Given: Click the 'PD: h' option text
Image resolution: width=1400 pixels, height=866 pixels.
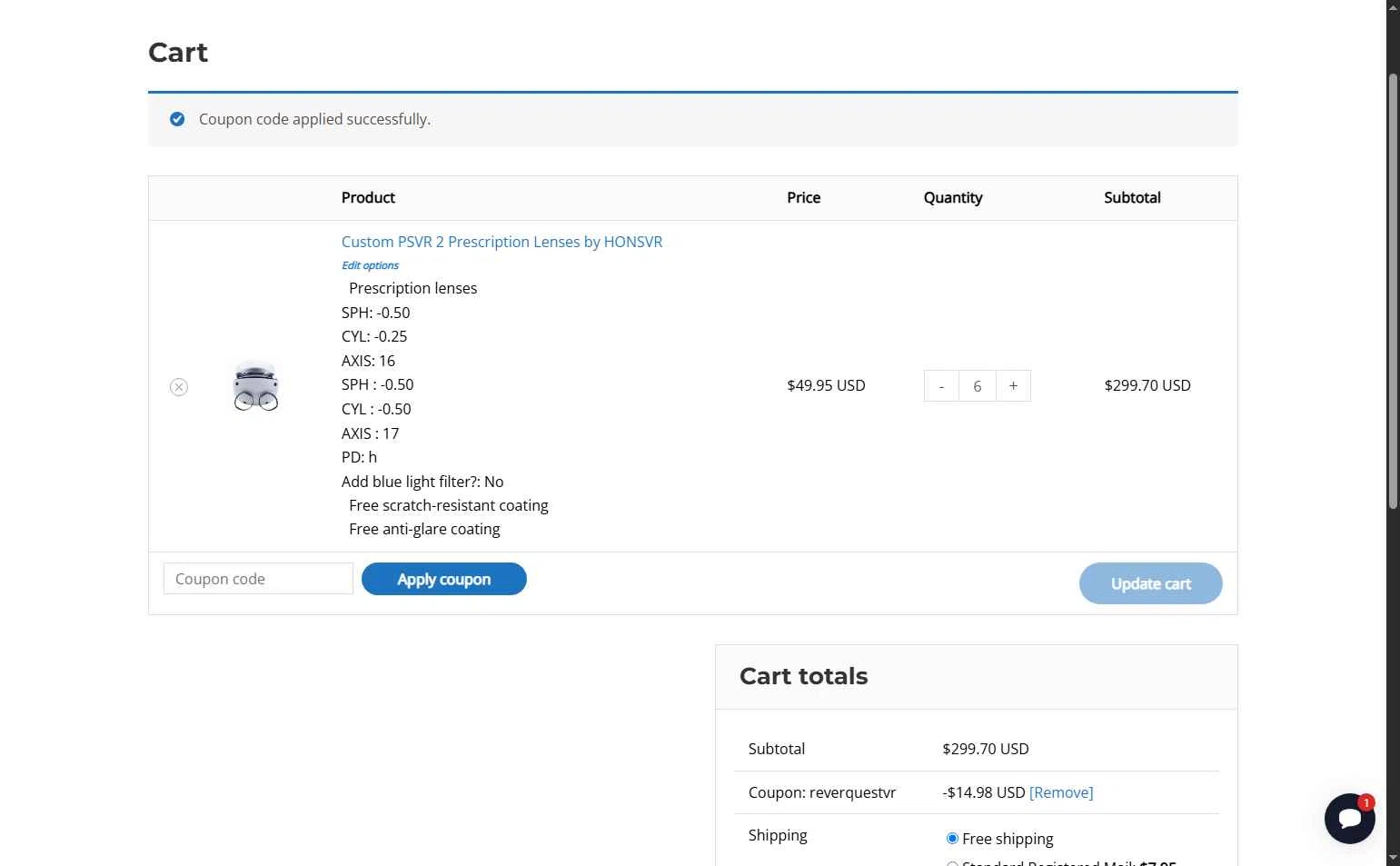Looking at the screenshot, I should click(359, 457).
